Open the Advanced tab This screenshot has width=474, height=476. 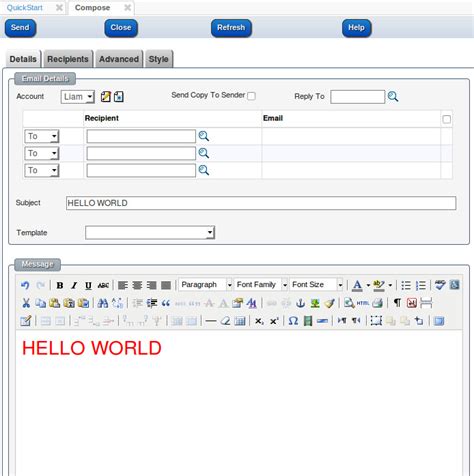click(x=119, y=59)
